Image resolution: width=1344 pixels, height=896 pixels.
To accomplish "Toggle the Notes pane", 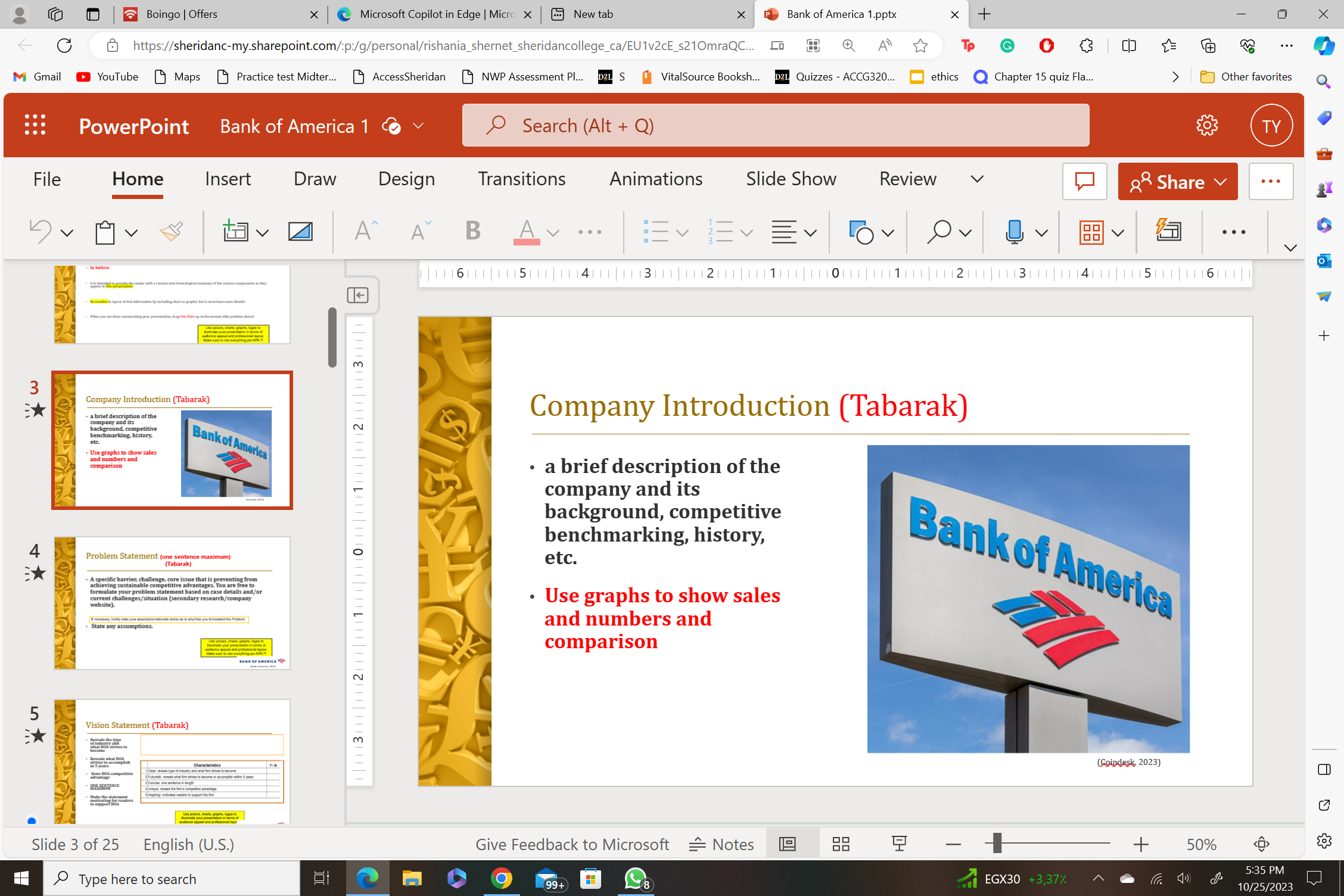I will point(721,844).
